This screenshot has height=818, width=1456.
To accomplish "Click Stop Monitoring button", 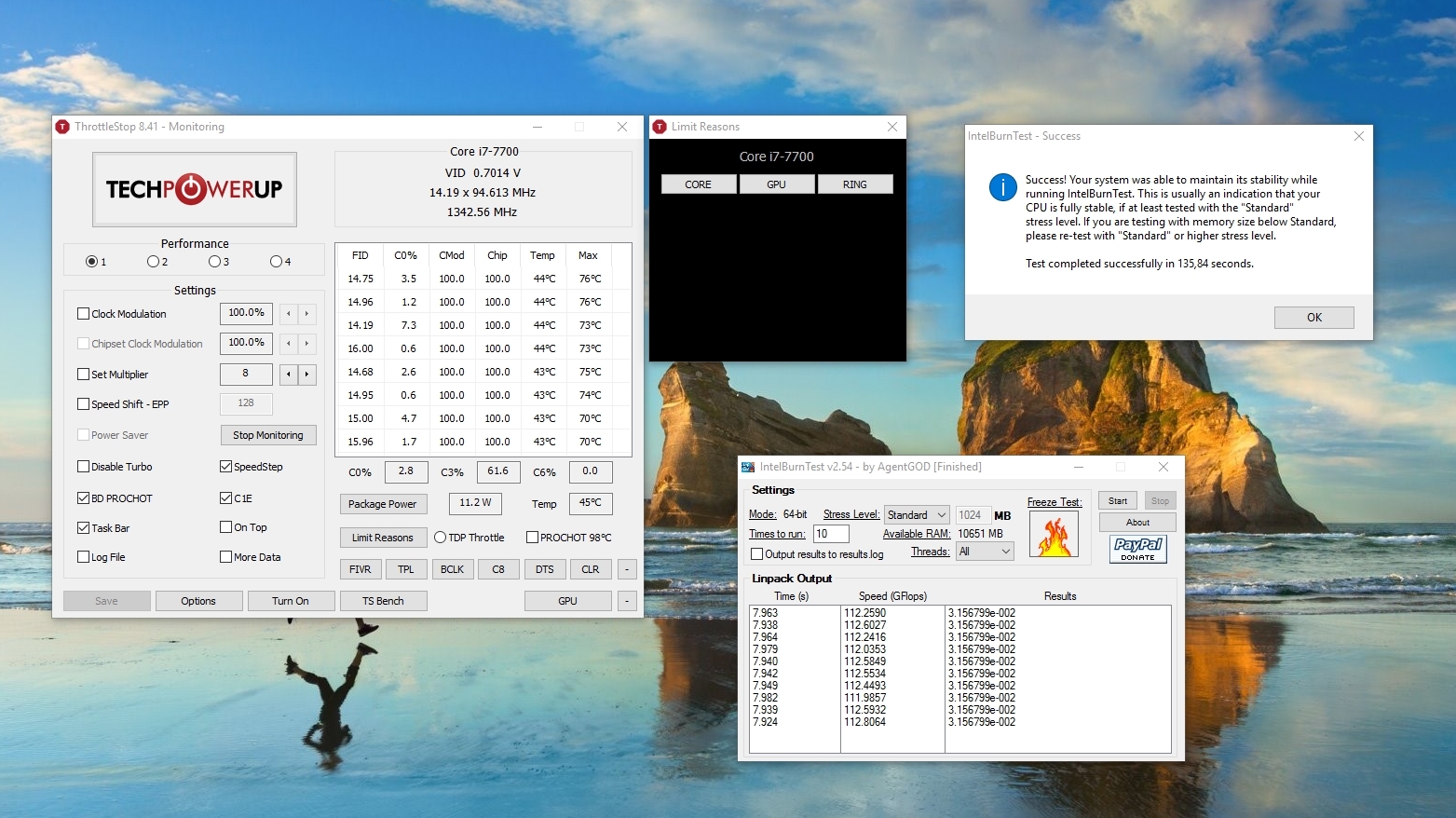I will pos(268,435).
